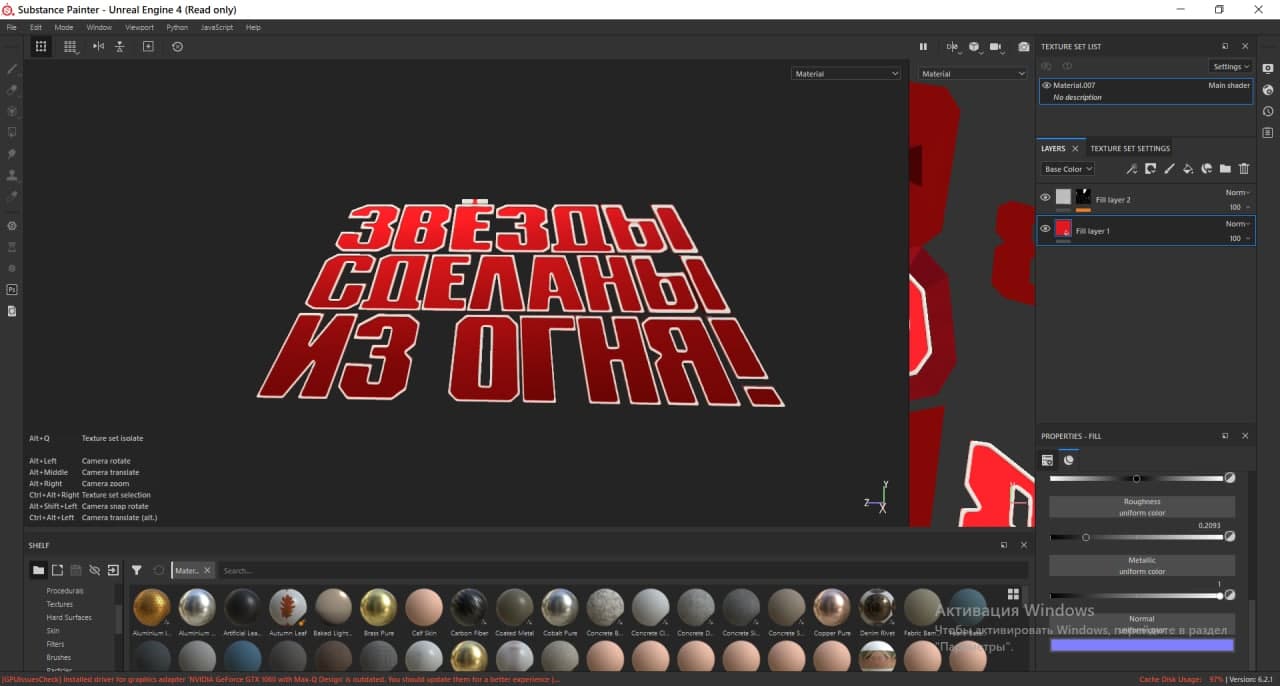The image size is (1280, 686).
Task: Open the viewport layout grid dropdown
Action: click(70, 46)
